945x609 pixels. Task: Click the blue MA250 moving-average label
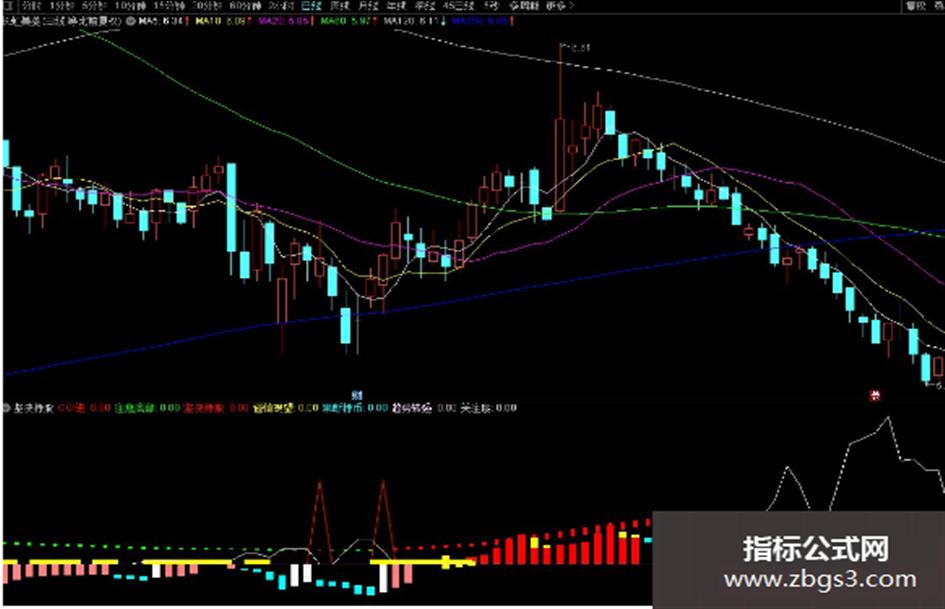coord(482,21)
